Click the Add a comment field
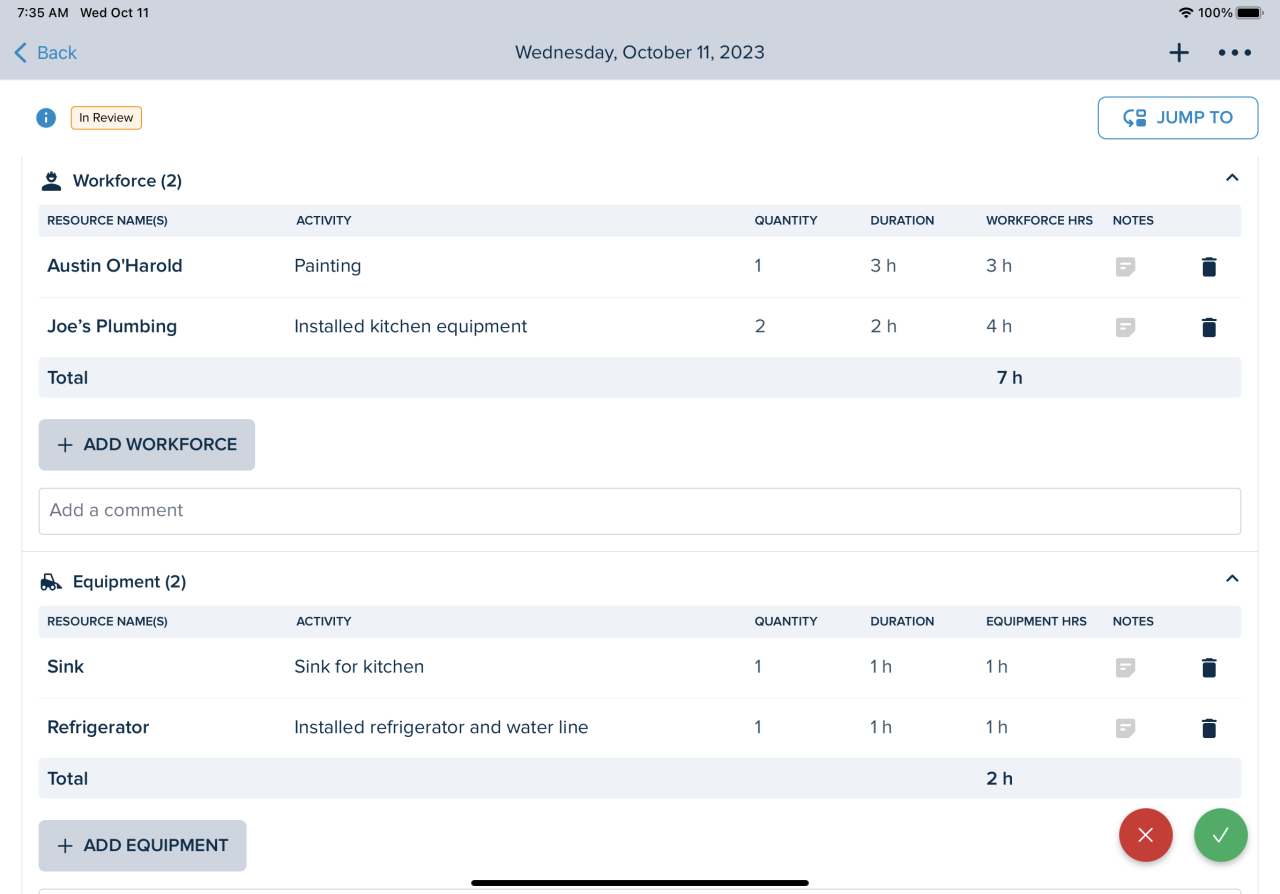The width and height of the screenshot is (1280, 894). click(x=639, y=510)
